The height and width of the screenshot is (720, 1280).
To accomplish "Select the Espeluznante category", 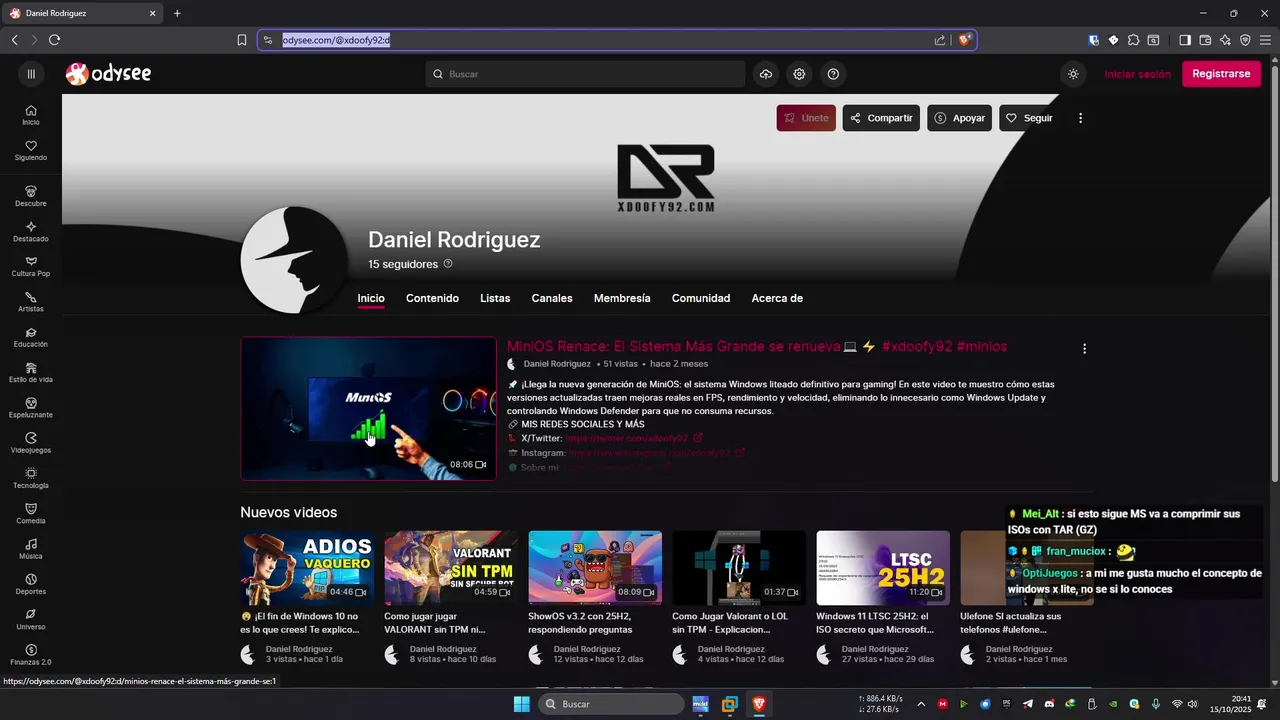I will point(31,408).
